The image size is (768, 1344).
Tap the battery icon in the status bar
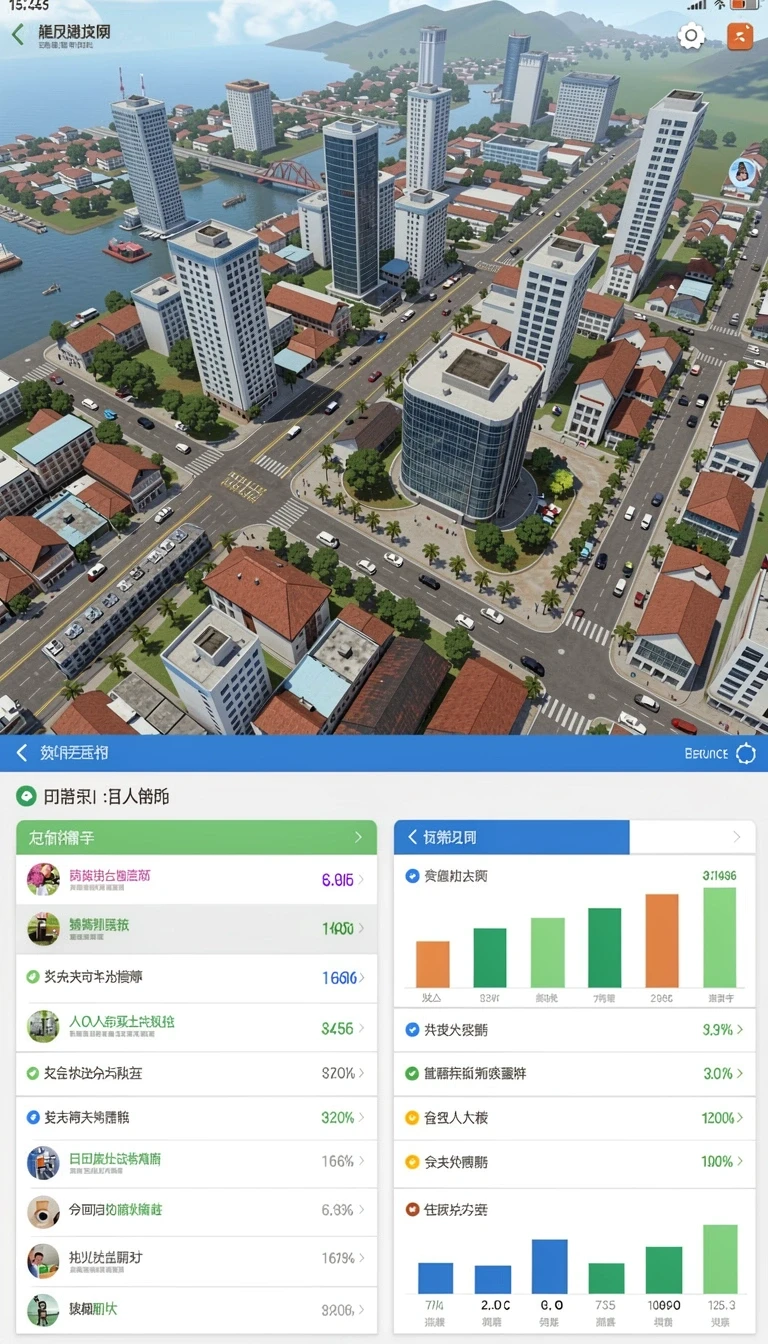click(x=744, y=6)
